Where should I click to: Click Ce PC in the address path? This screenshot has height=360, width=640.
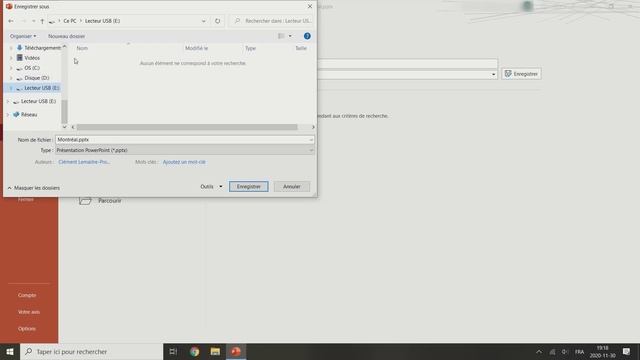pyautogui.click(x=70, y=21)
